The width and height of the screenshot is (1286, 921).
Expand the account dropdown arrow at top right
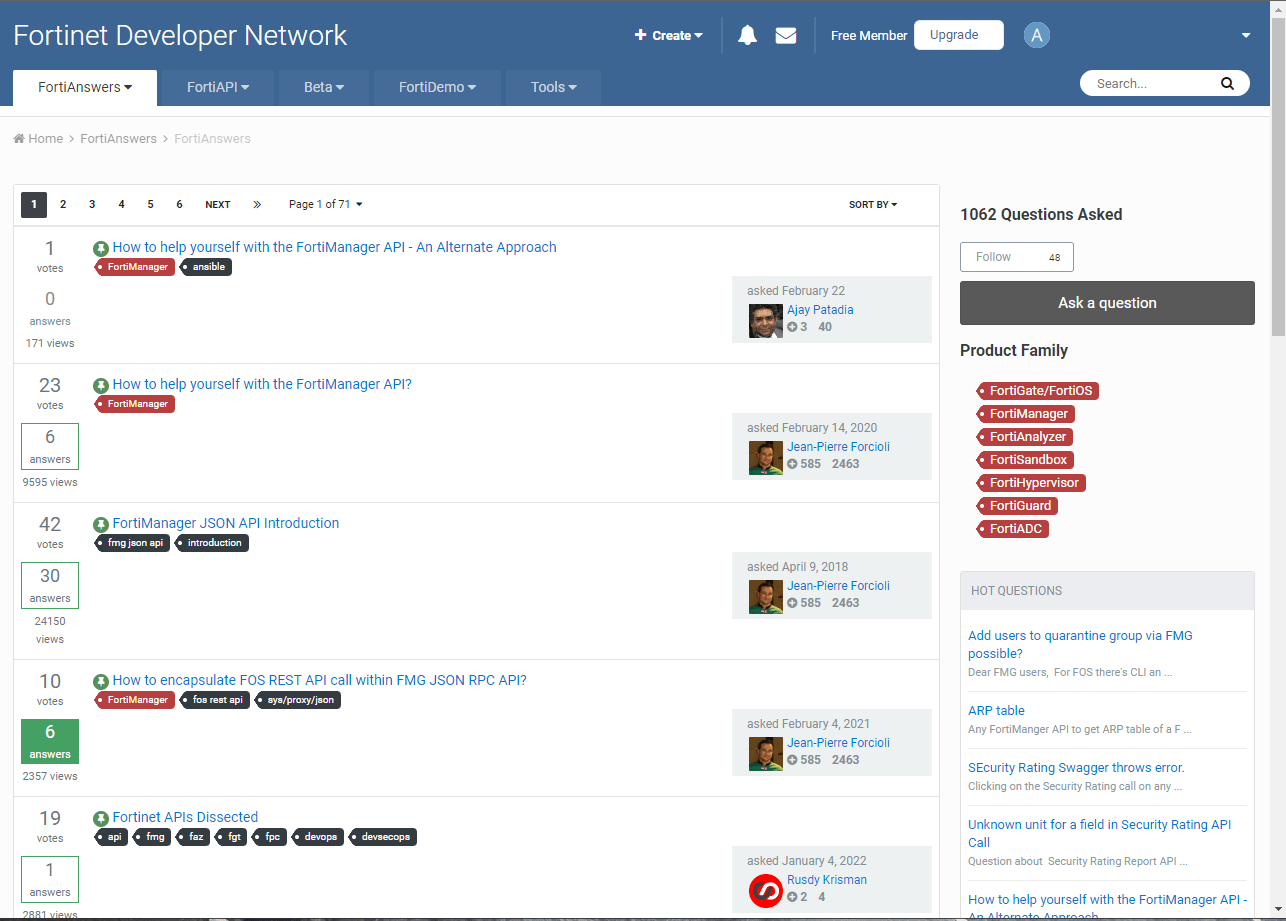click(1246, 36)
